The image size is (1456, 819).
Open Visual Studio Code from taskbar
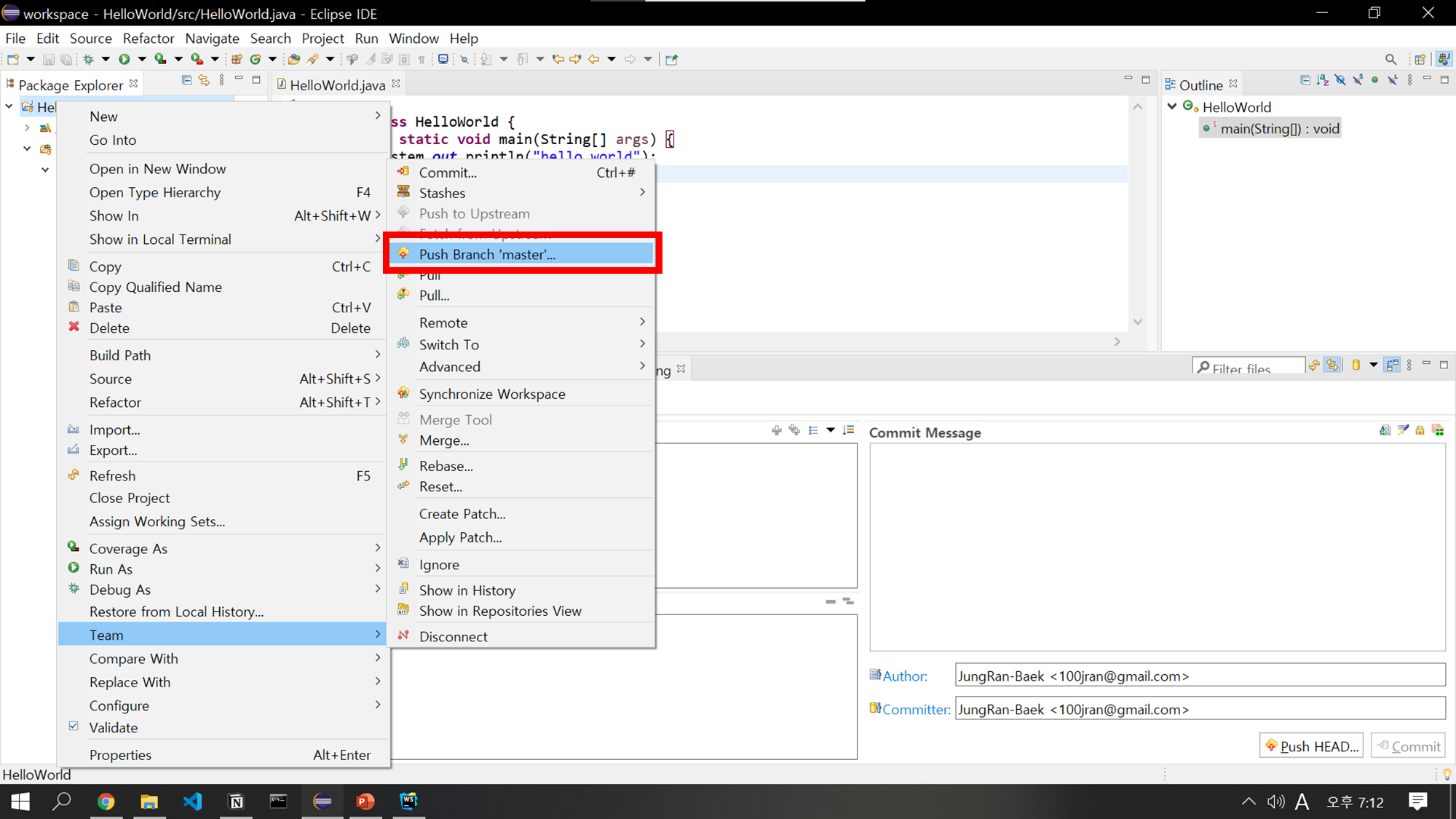click(192, 802)
